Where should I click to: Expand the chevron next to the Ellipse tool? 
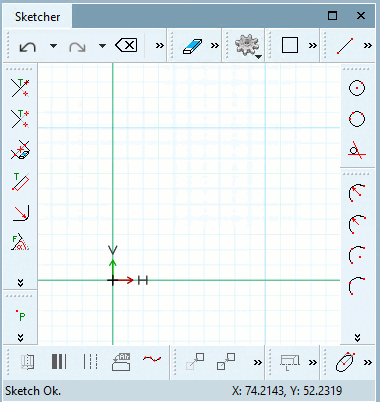click(368, 362)
